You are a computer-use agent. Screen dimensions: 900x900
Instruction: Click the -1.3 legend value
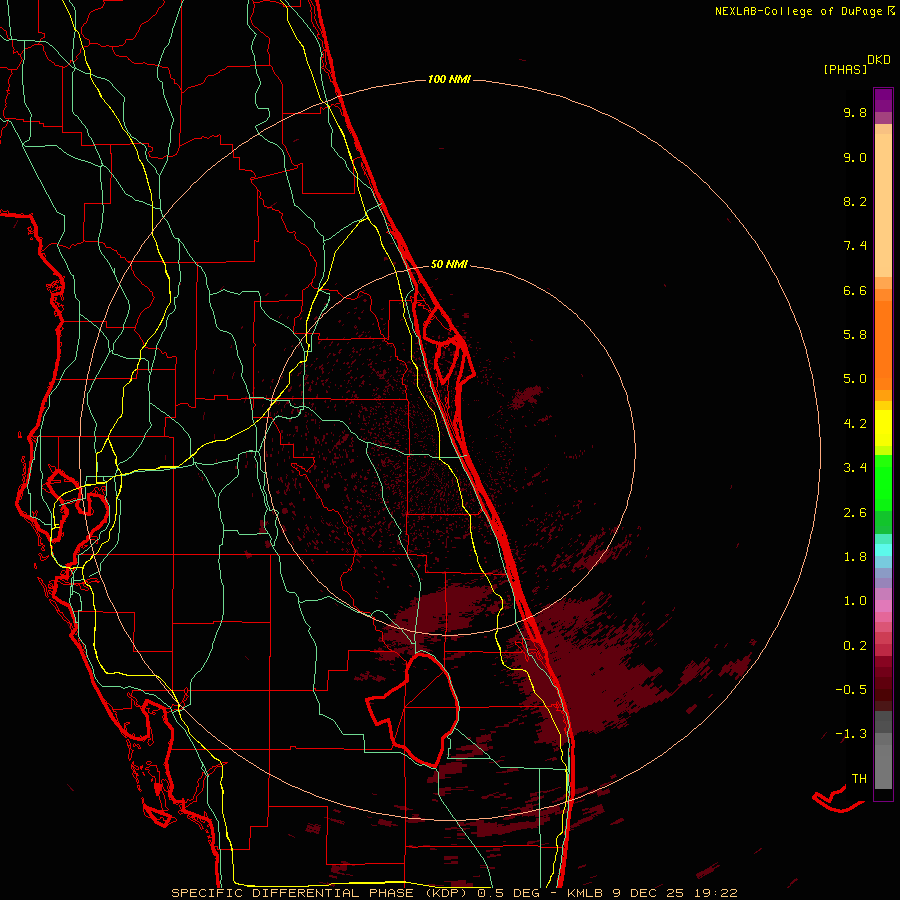[851, 734]
